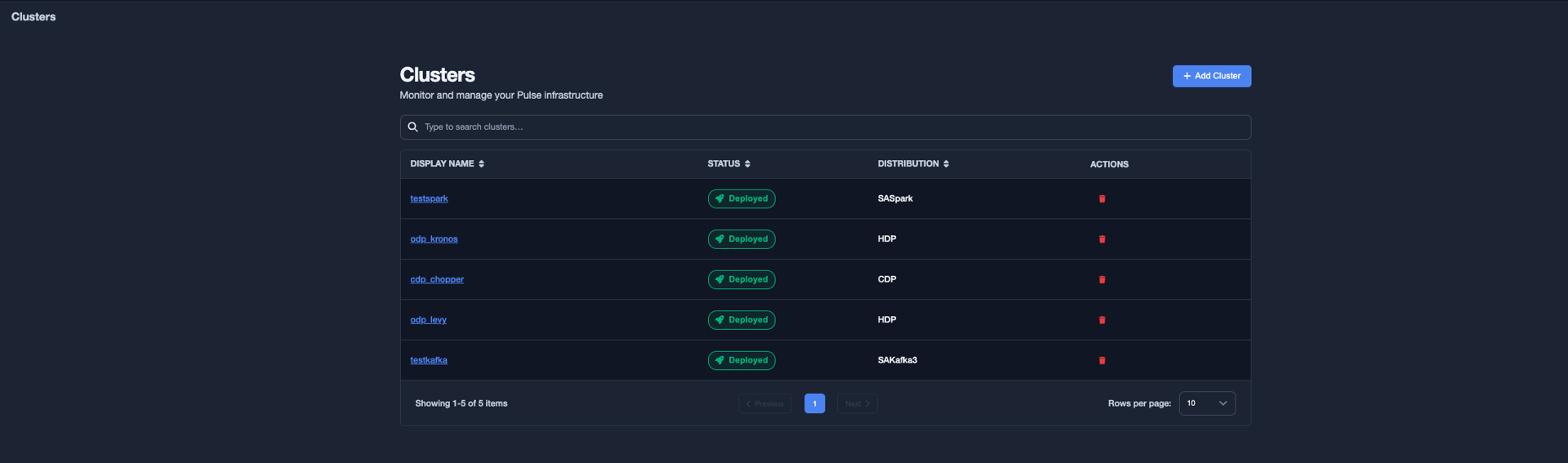Delete the cdp_chopper cluster via trash icon
The image size is (1568, 463).
coord(1102,279)
